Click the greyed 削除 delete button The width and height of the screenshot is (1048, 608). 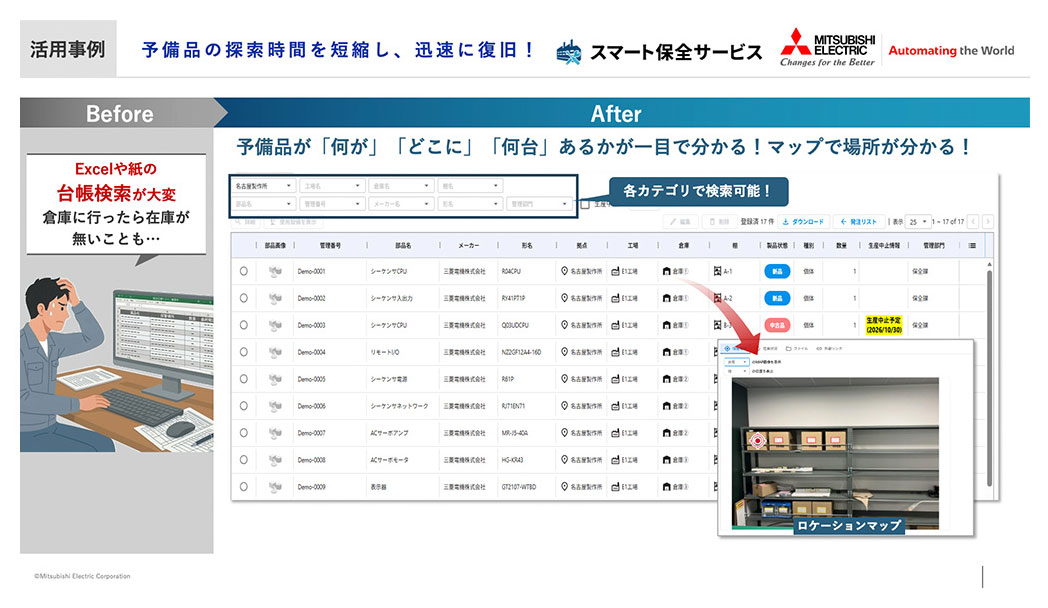point(719,221)
